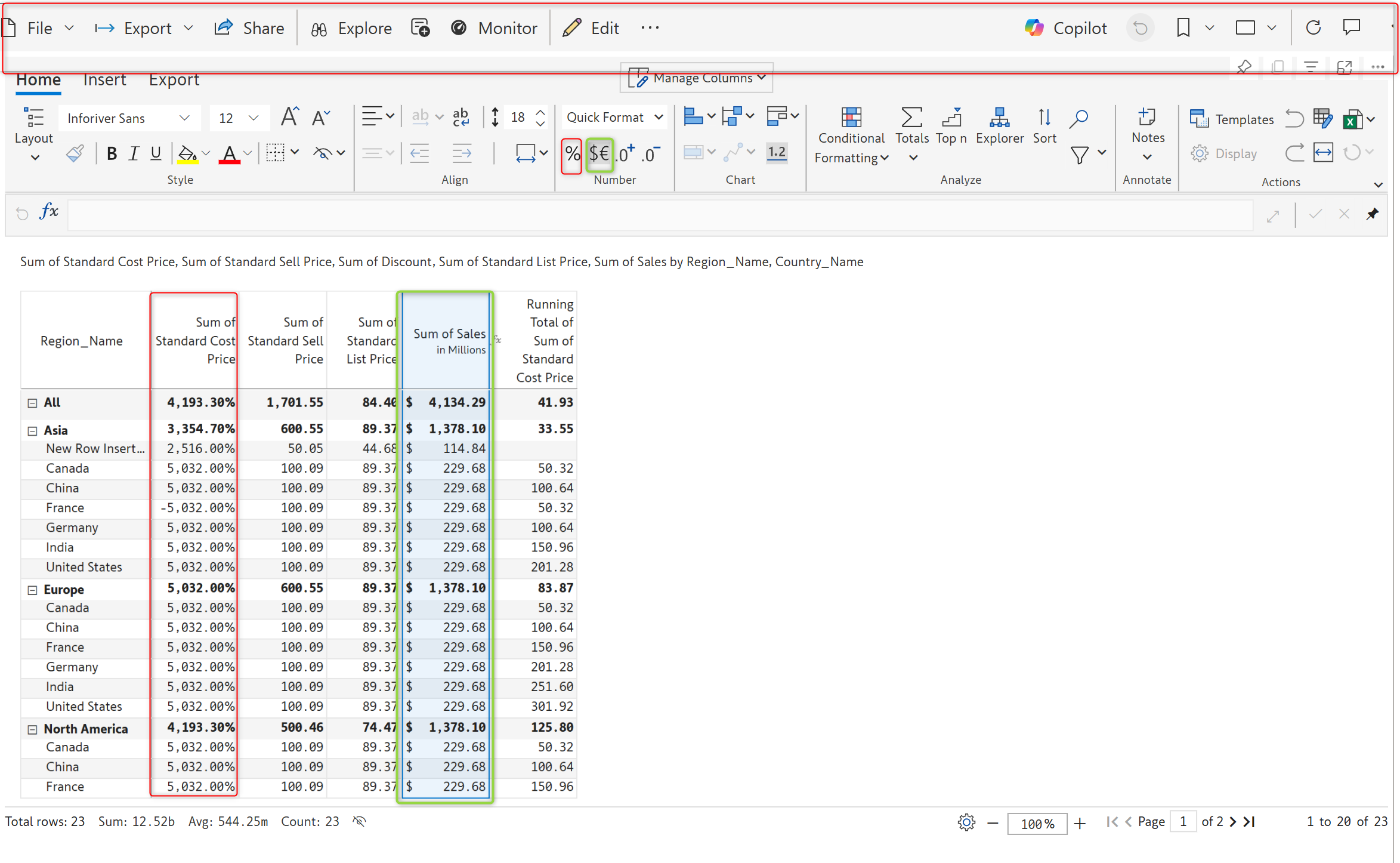Toggle bold text formatting
This screenshot has width=1400, height=863.
tap(112, 154)
